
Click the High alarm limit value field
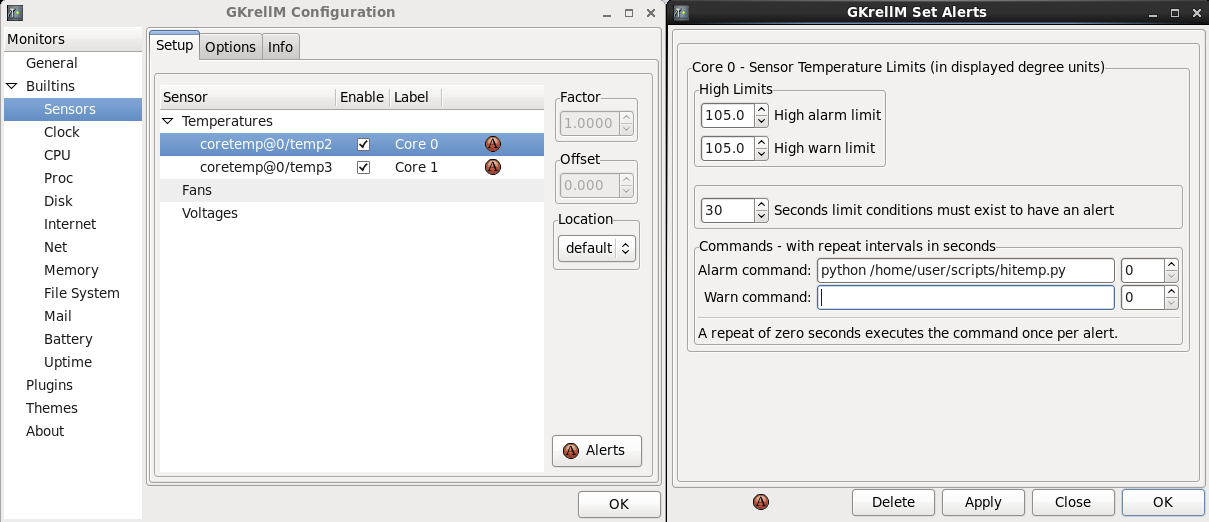point(727,115)
